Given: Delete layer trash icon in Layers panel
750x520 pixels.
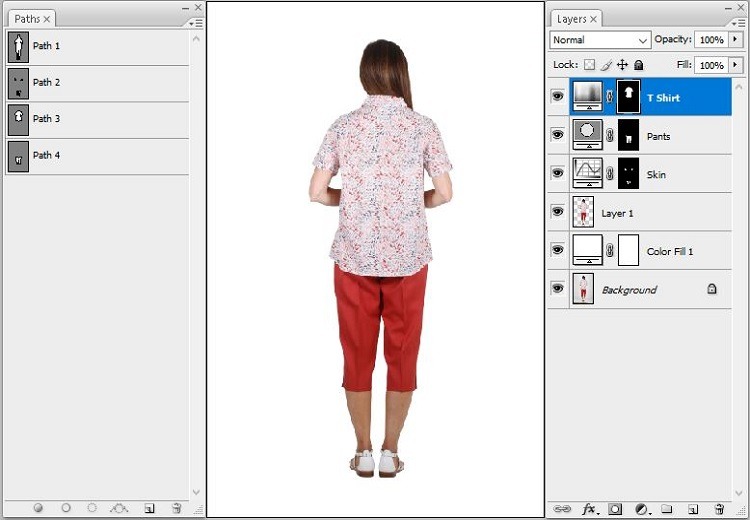Looking at the screenshot, I should point(718,509).
